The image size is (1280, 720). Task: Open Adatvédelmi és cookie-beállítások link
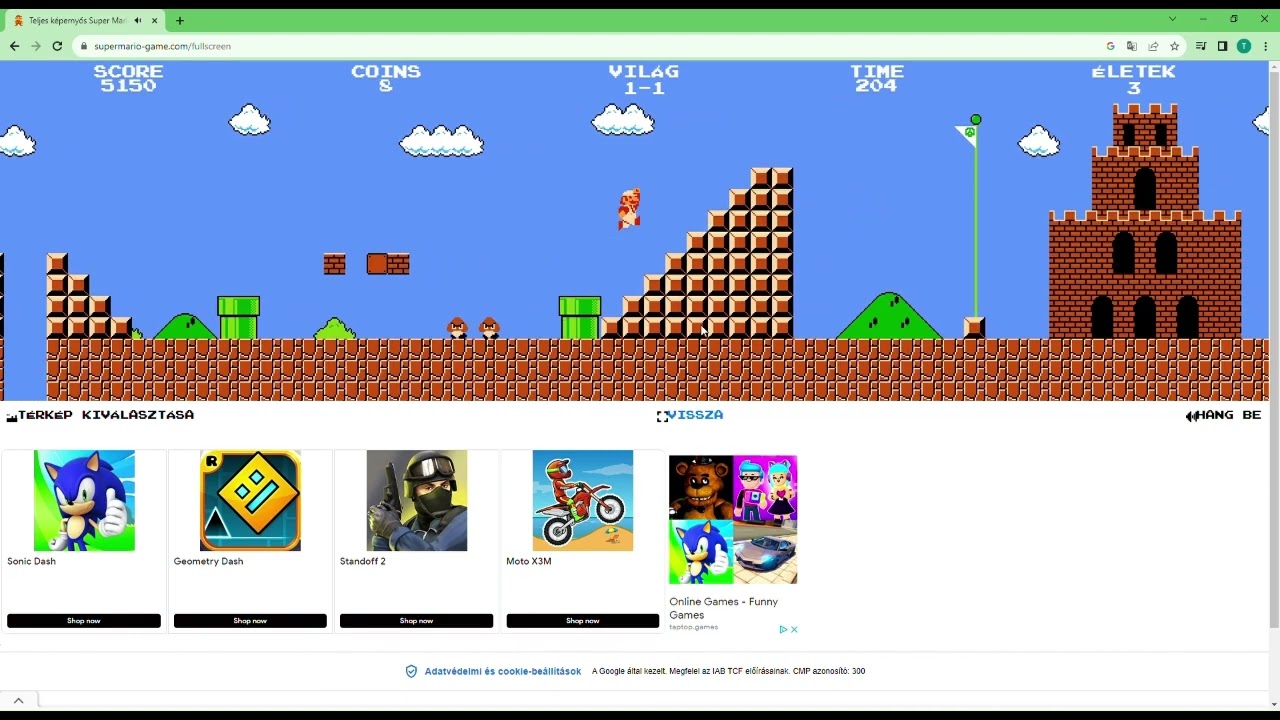[x=502, y=671]
